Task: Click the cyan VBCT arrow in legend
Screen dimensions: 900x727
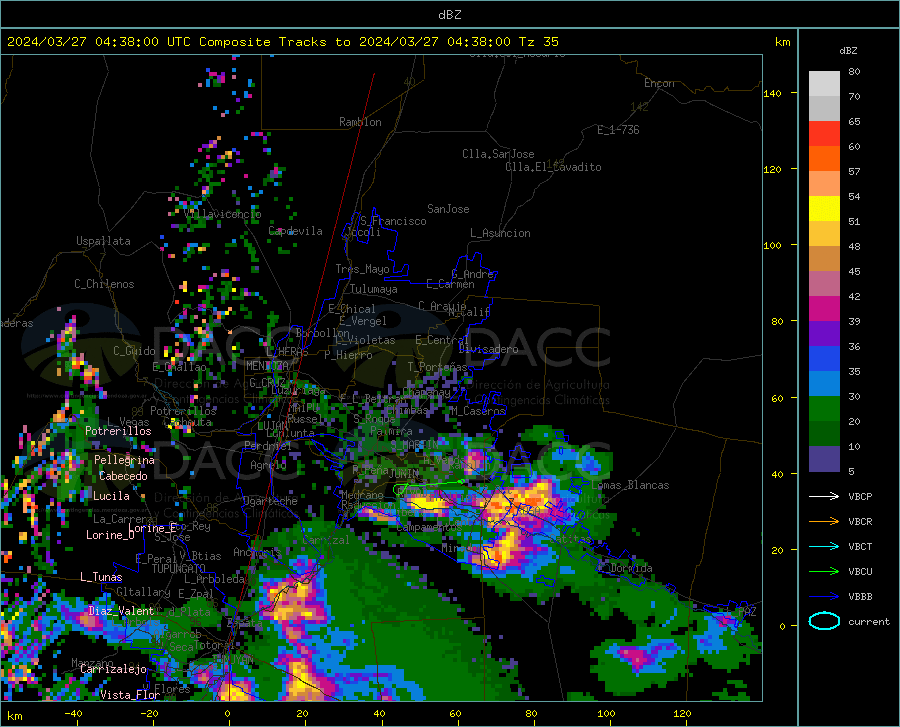Action: coord(824,546)
